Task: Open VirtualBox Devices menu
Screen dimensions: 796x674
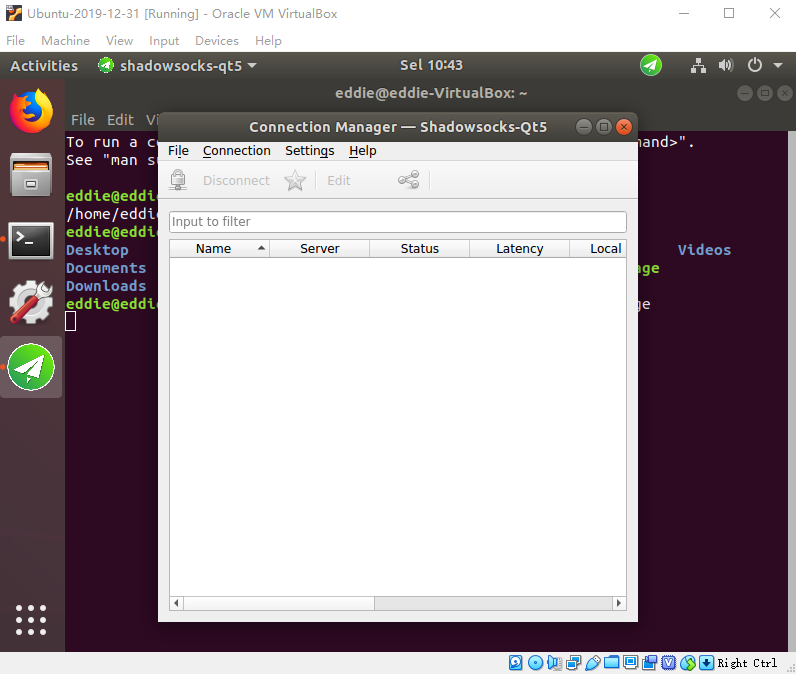Action: (217, 41)
